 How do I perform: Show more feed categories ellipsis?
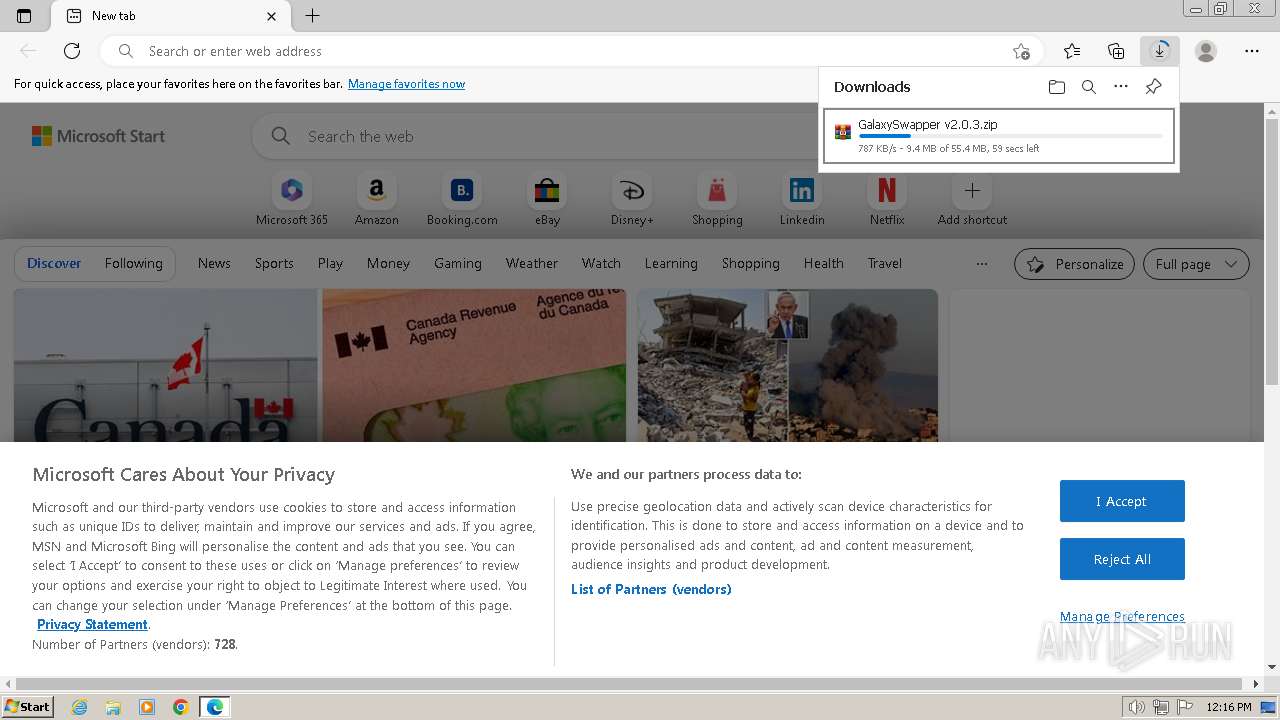click(x=982, y=264)
